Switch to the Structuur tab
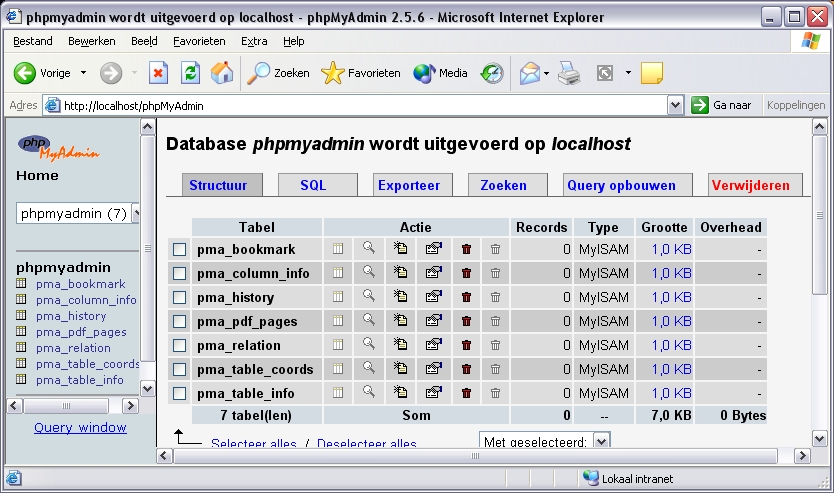This screenshot has width=834, height=493. (222, 185)
